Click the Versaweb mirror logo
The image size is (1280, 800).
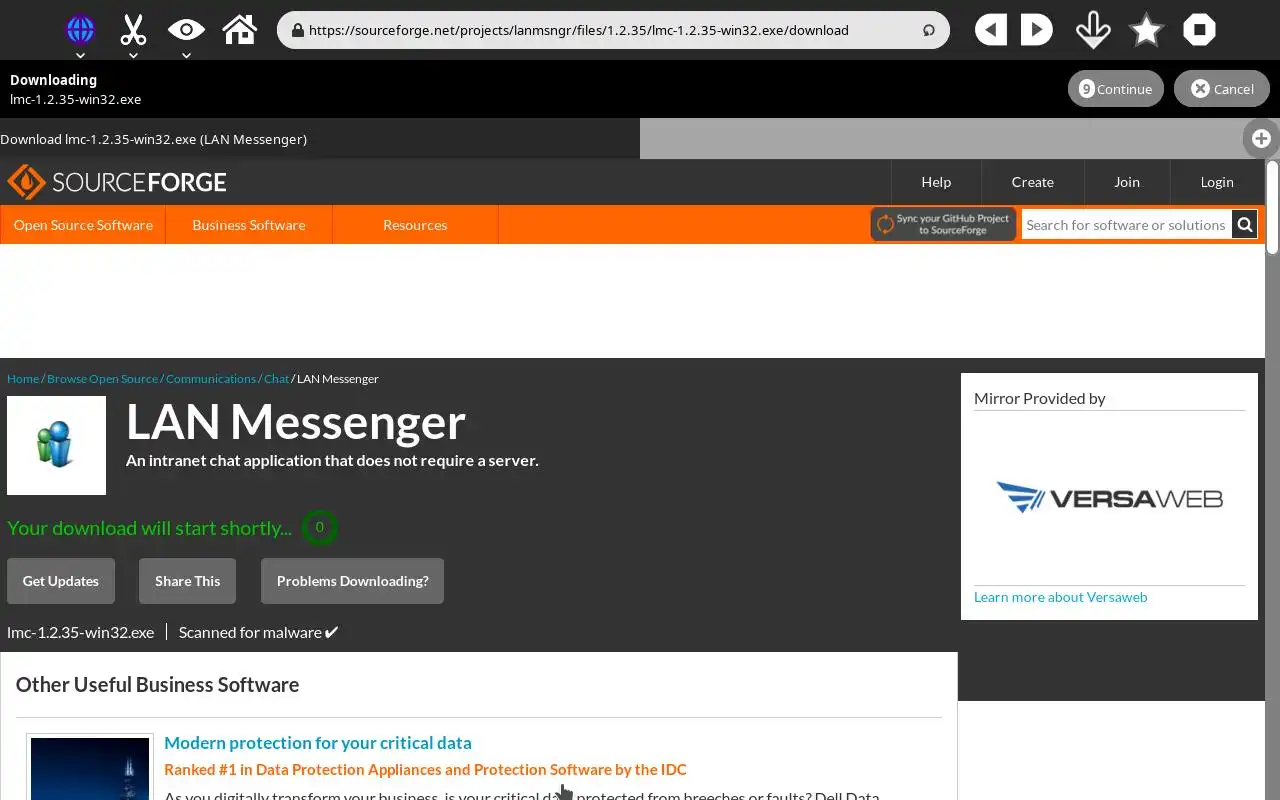pos(1109,497)
